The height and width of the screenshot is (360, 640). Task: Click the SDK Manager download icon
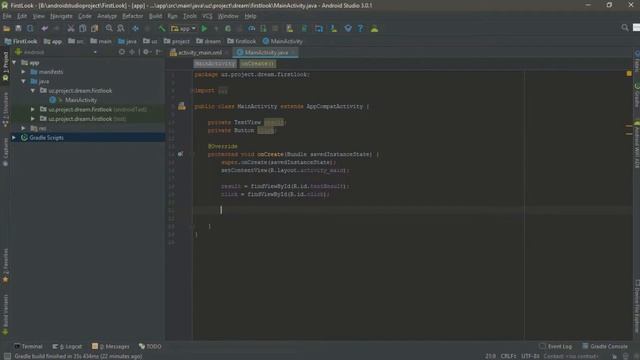pos(334,29)
